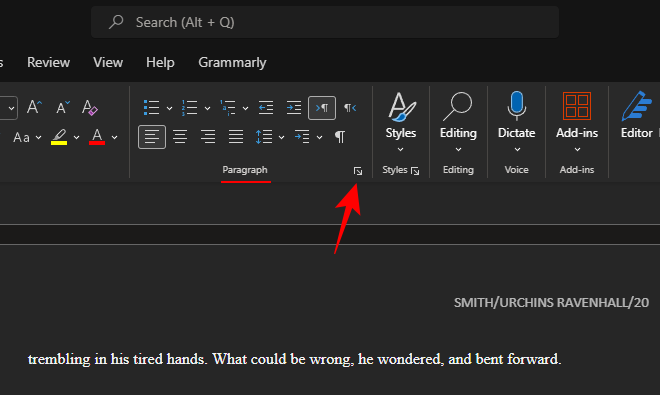Viewport: 660px width, 395px height.
Task: Decrease paragraph indent
Action: (x=266, y=107)
